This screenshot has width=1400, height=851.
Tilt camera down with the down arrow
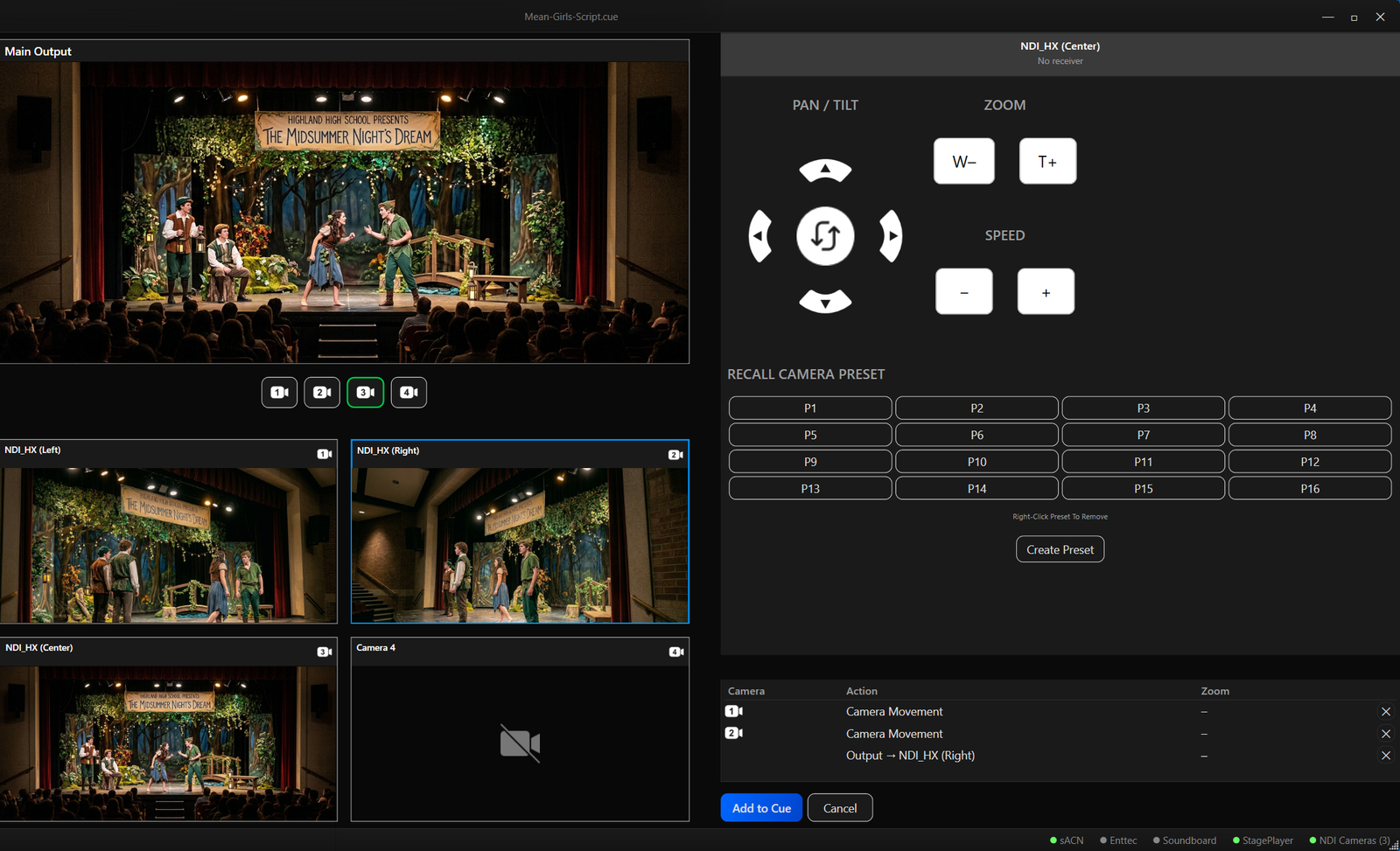(x=825, y=301)
